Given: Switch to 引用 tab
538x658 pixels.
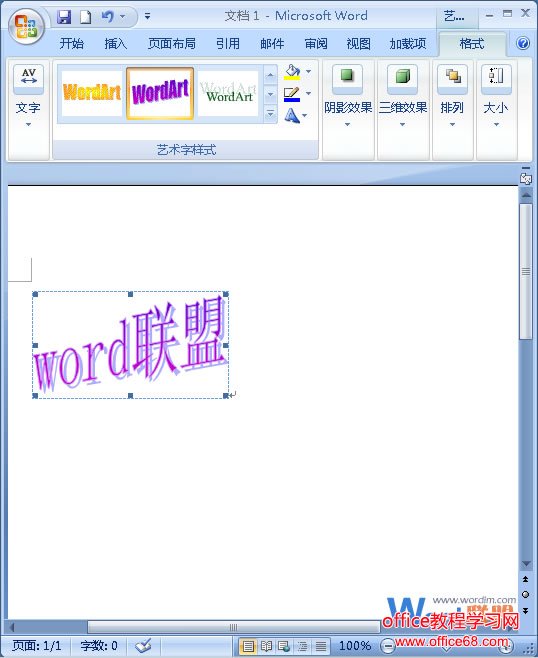Looking at the screenshot, I should click(228, 44).
